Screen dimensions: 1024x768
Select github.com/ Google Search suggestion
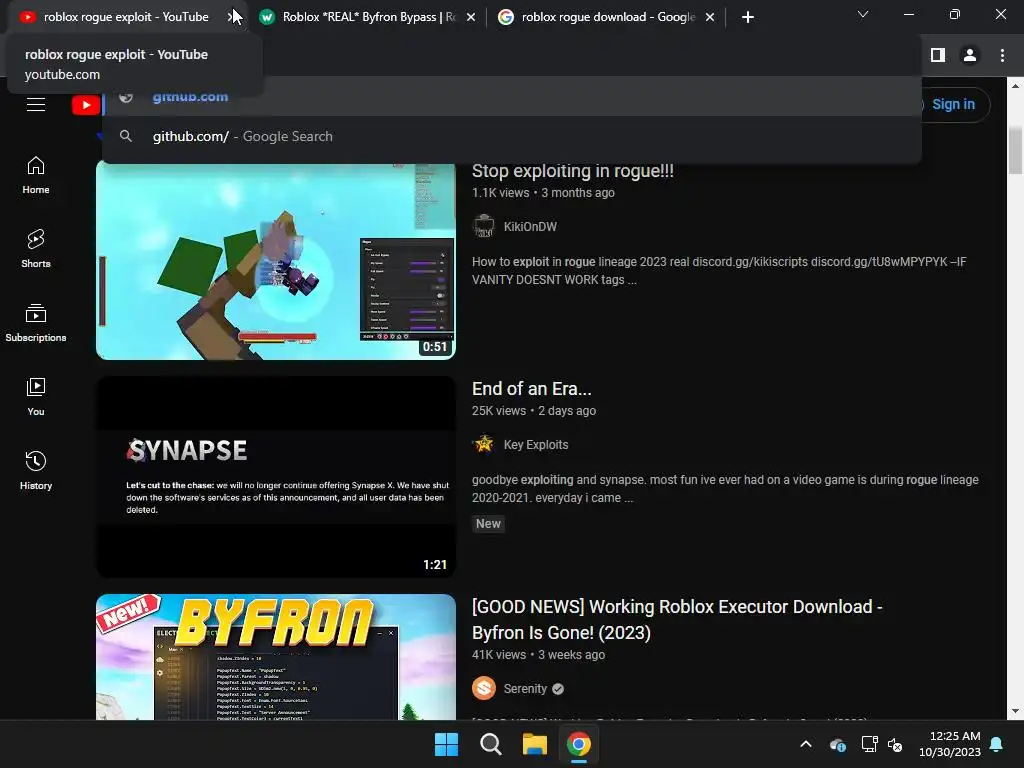click(x=511, y=136)
